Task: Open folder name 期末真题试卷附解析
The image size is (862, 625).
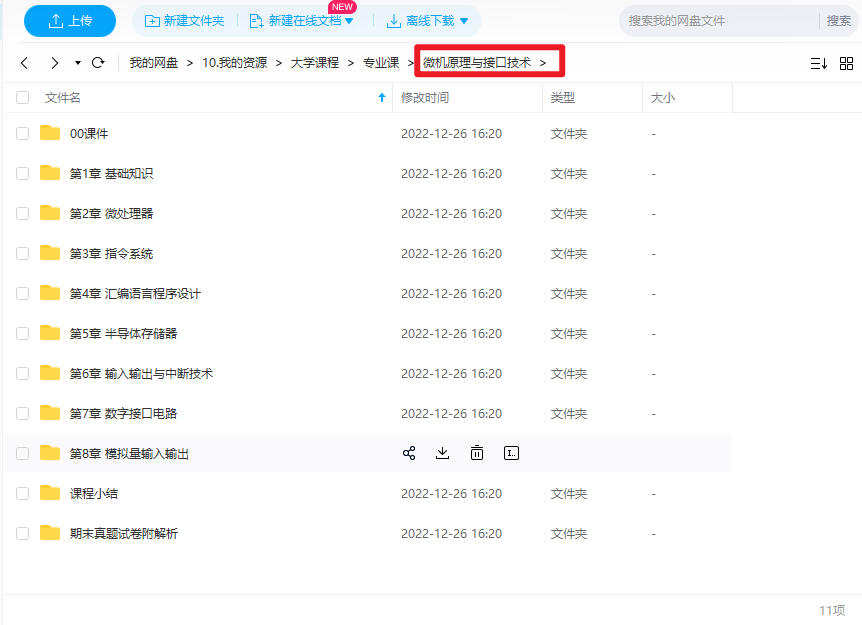Action: click(124, 534)
